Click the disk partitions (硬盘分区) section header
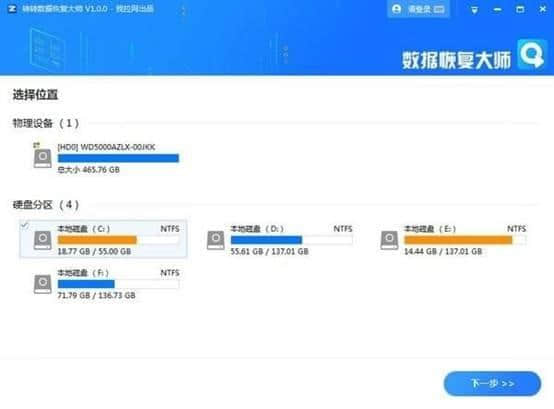Screen dimensions: 554x409 (46, 205)
